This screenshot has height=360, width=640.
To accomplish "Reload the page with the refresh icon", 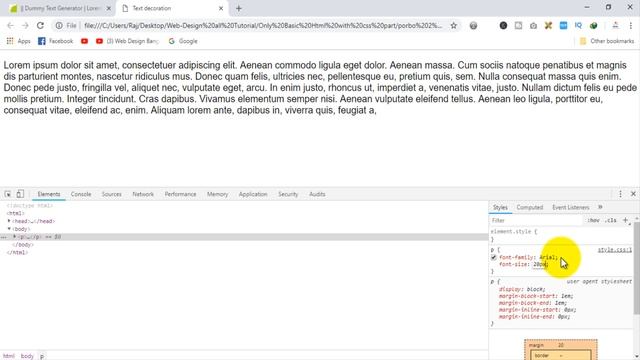I will tap(40, 25).
